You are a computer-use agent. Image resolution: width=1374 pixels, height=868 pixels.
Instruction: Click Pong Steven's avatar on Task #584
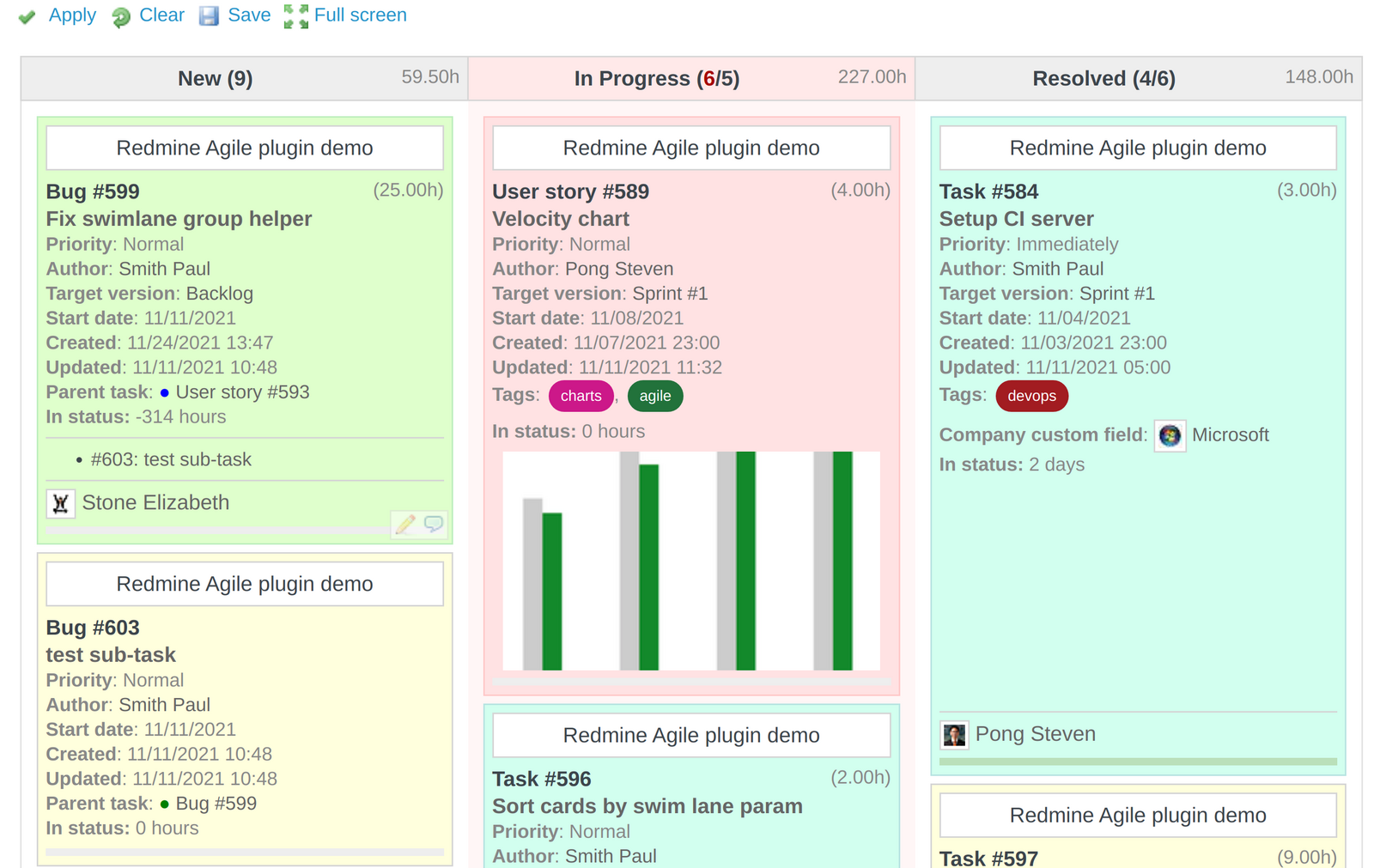click(x=954, y=734)
